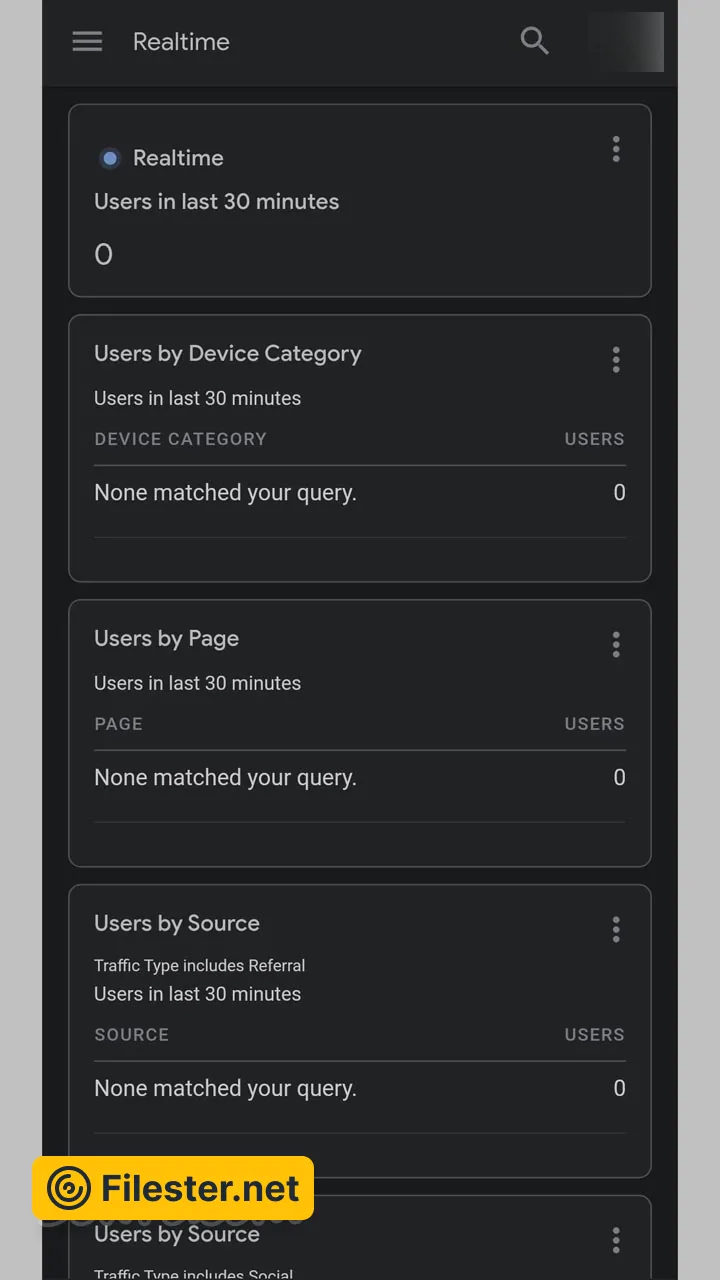
Task: Open Users by Page three-dot menu
Action: point(616,645)
